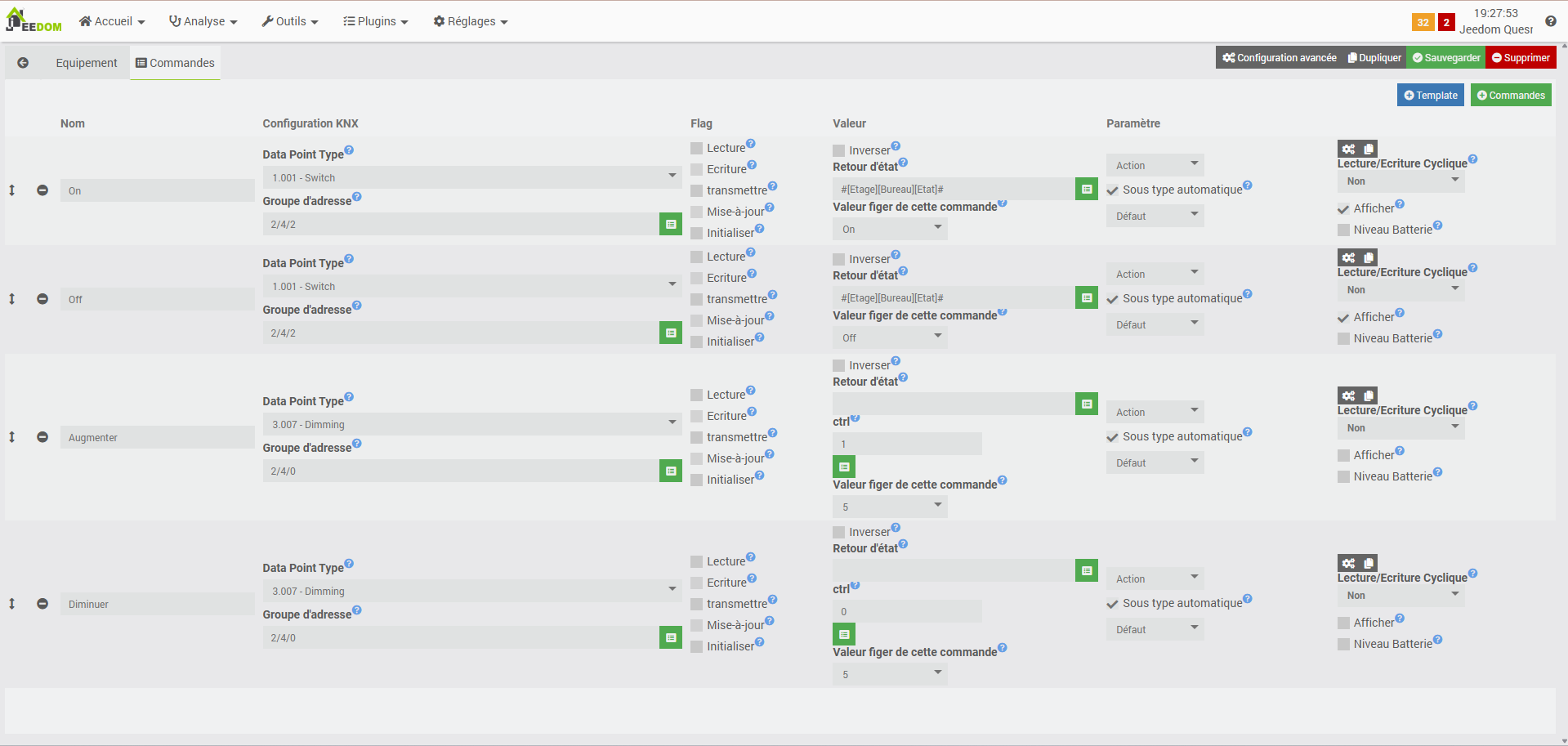The width and height of the screenshot is (1568, 746).
Task: Remove the On command with minus icon
Action: click(42, 190)
